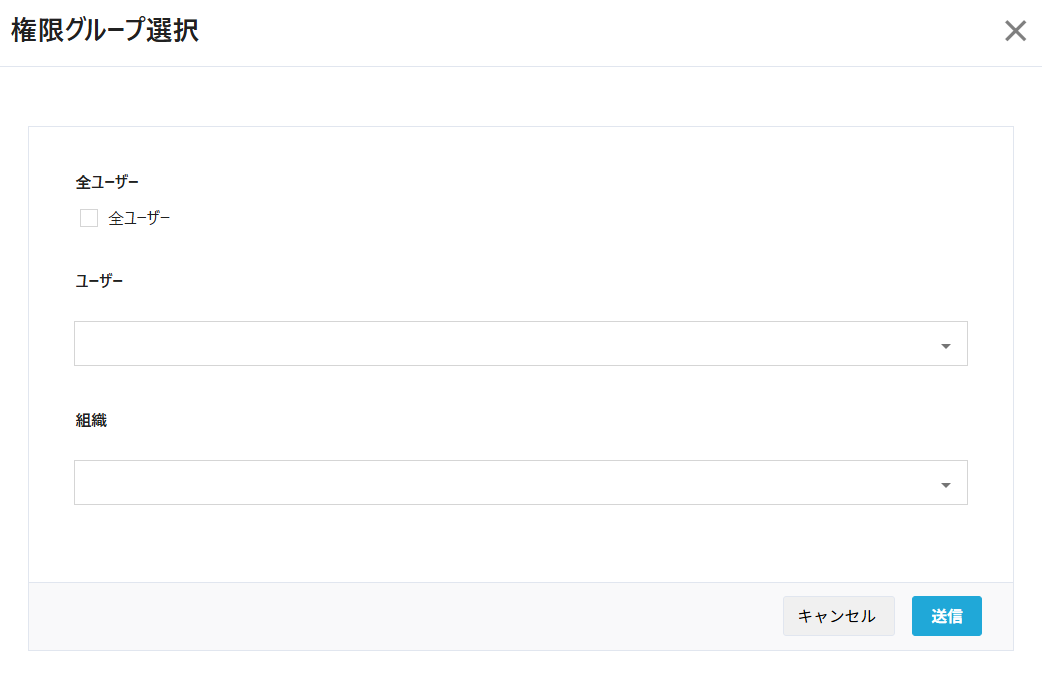The width and height of the screenshot is (1042, 676).
Task: Click the 権限グループ選択 dialog title
Action: click(x=105, y=31)
